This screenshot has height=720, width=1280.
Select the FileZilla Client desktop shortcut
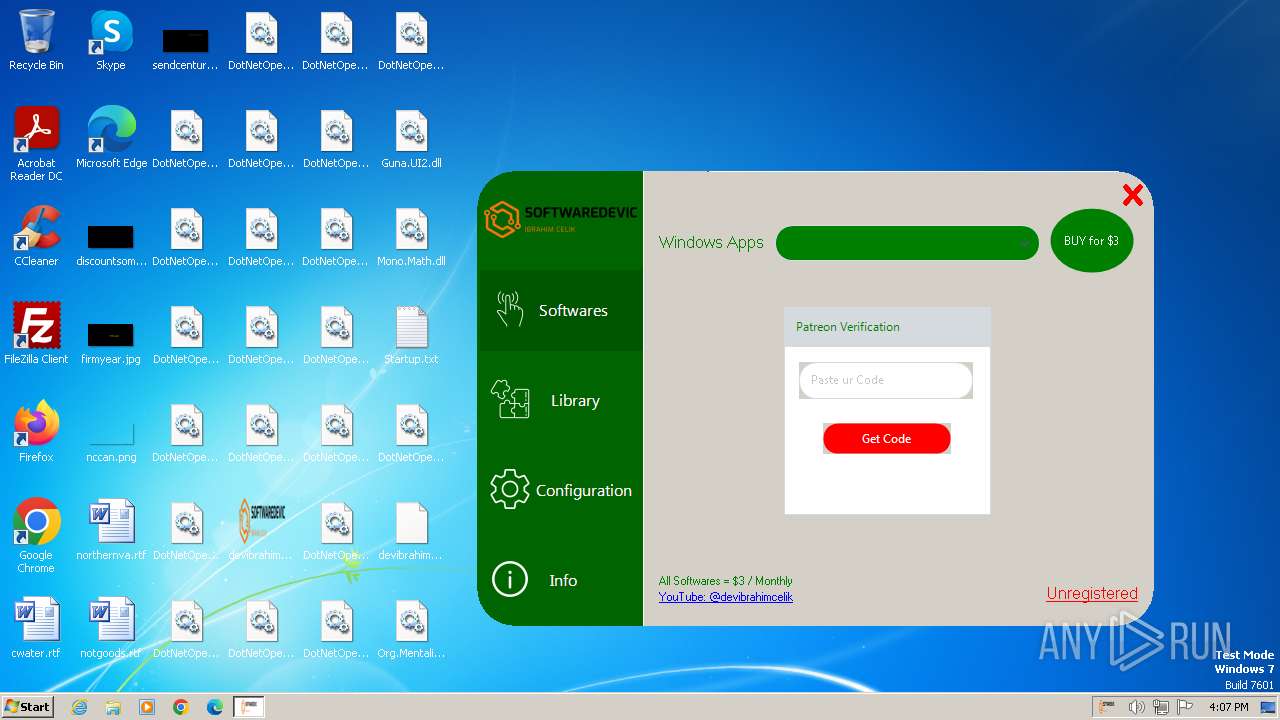click(36, 334)
